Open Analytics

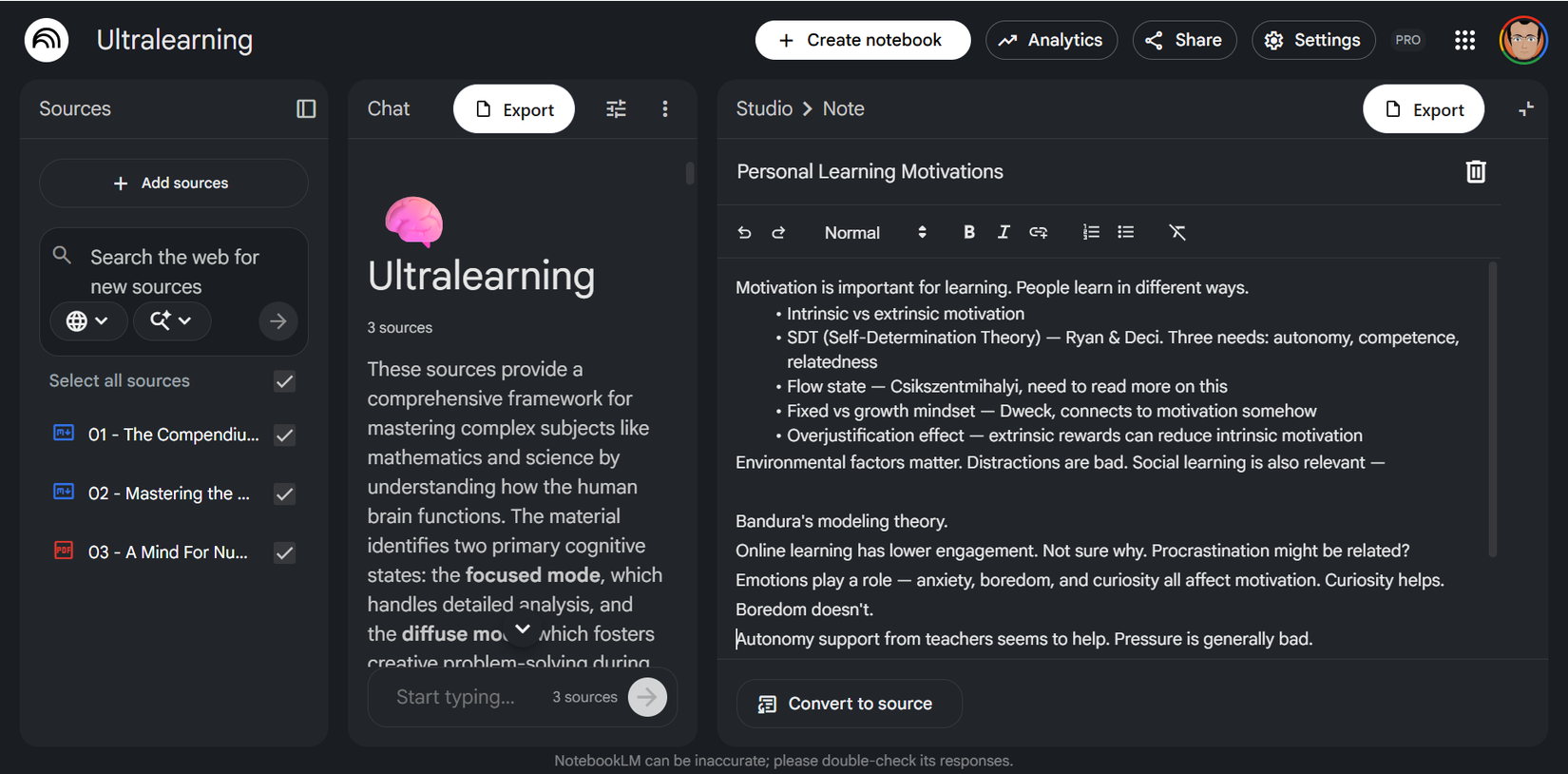(x=1051, y=40)
